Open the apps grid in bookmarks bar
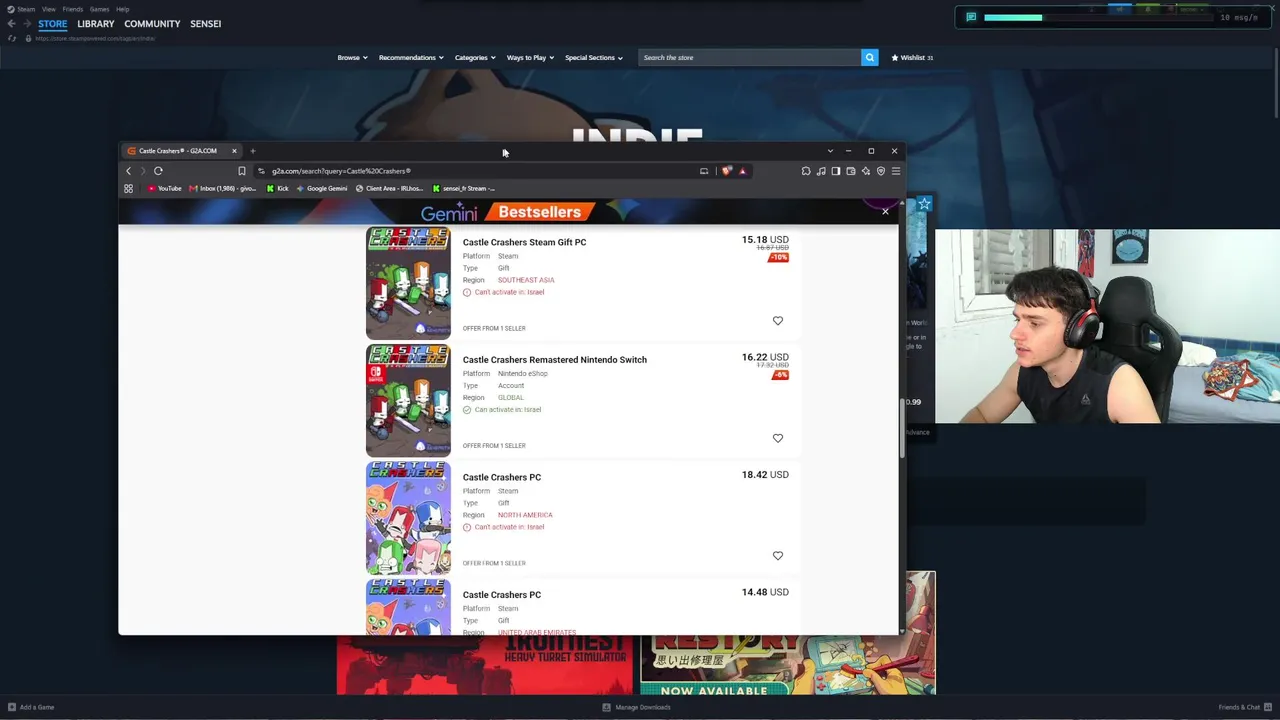This screenshot has width=1280, height=720. (x=128, y=189)
